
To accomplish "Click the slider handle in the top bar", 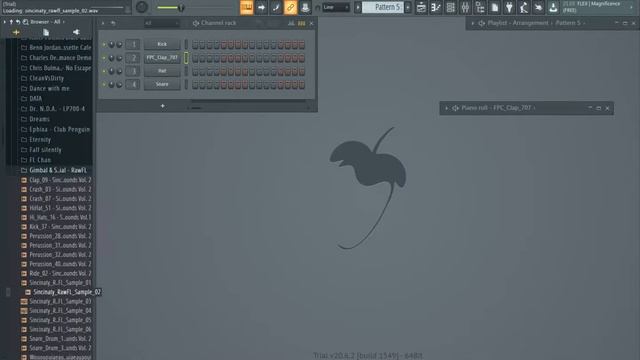I will (180, 7).
